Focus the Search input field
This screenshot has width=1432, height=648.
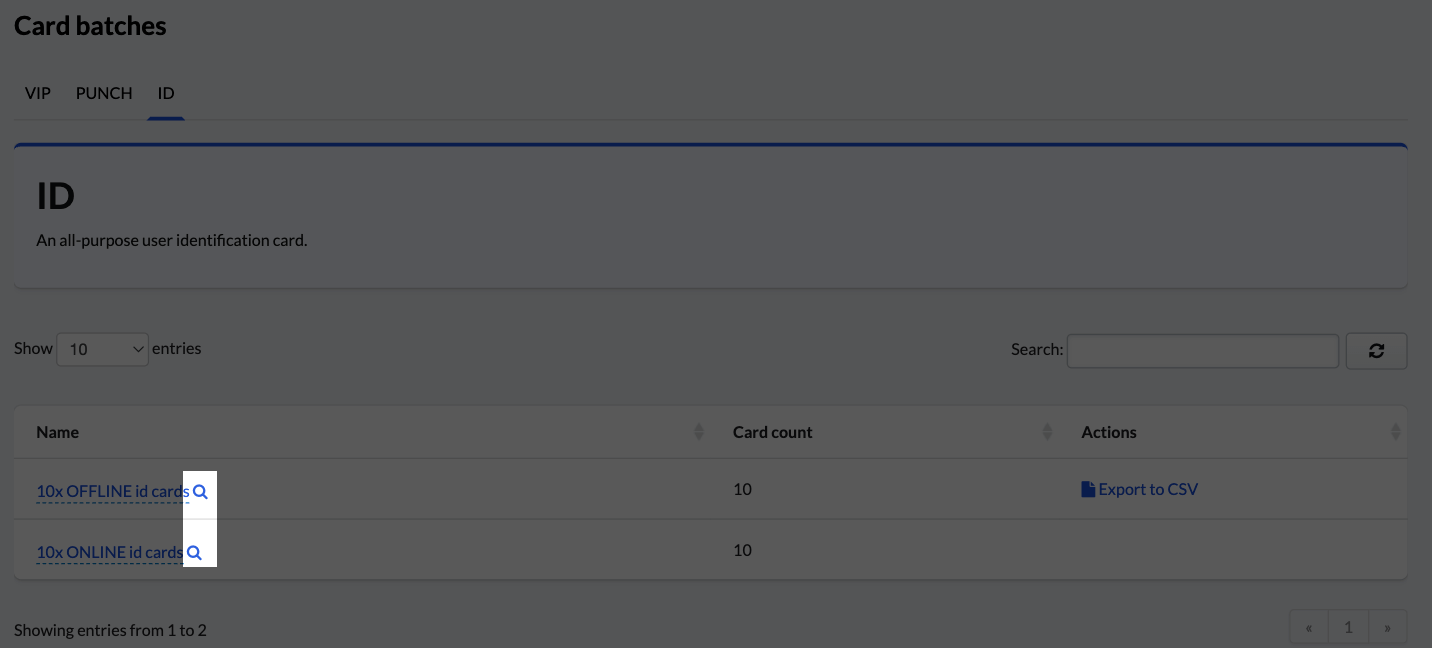[1202, 351]
